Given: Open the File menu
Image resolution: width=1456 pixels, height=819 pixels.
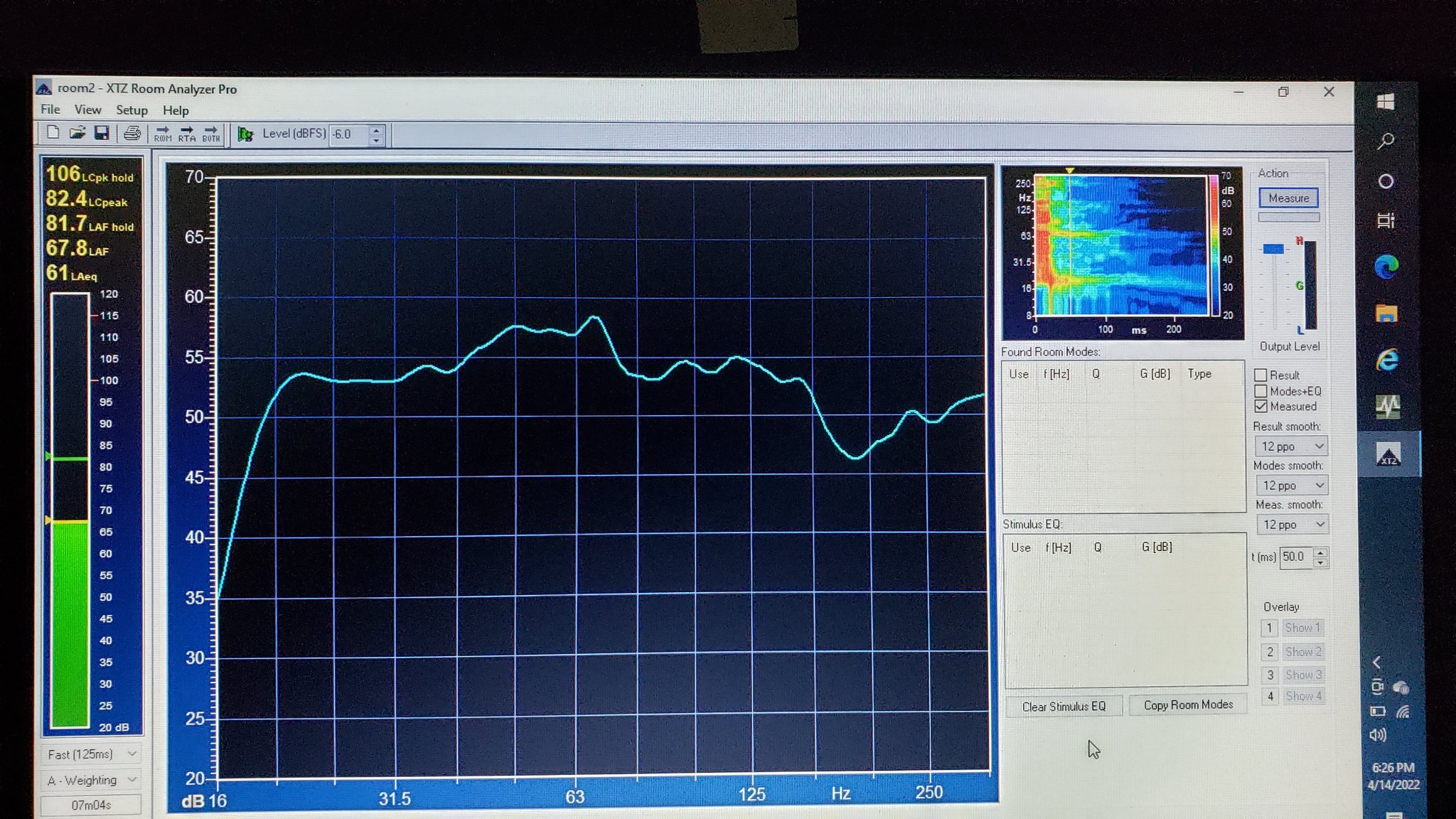Looking at the screenshot, I should tap(50, 109).
